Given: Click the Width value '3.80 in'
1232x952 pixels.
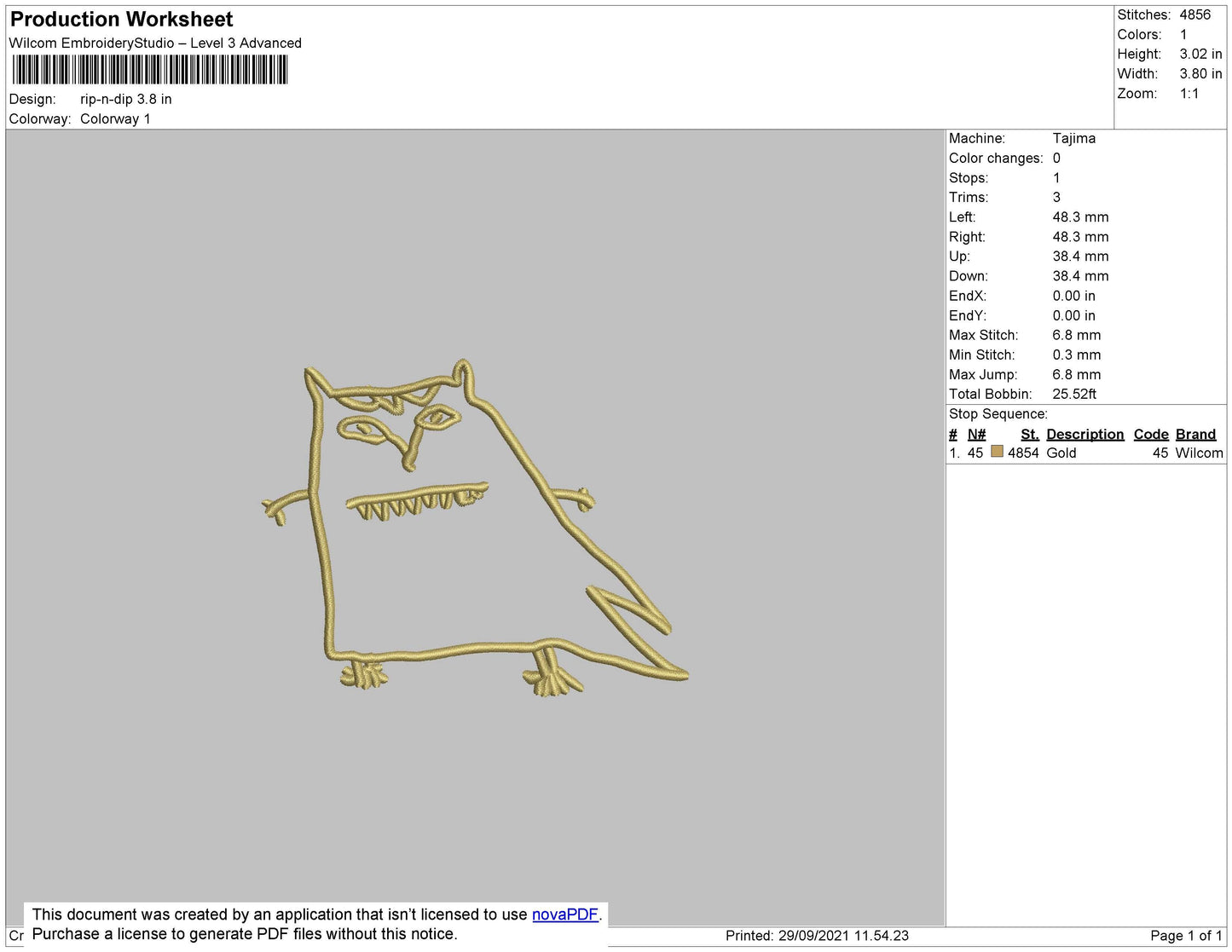Looking at the screenshot, I should [1200, 73].
